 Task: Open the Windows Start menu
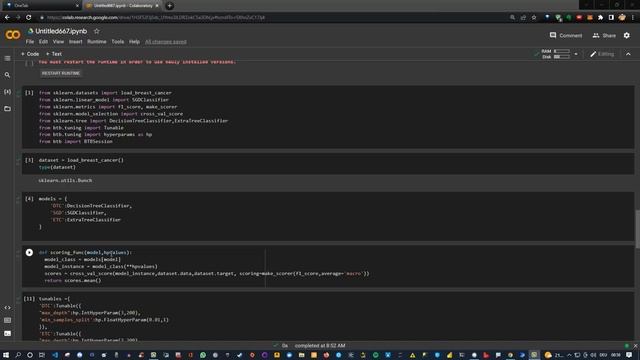pyautogui.click(x=6, y=355)
